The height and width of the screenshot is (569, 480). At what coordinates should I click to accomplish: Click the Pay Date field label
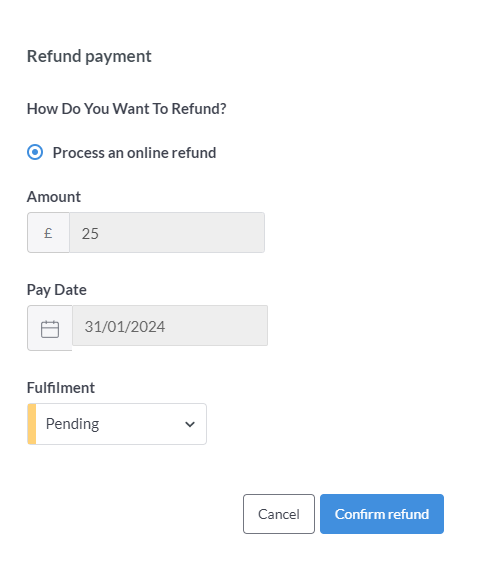(57, 290)
